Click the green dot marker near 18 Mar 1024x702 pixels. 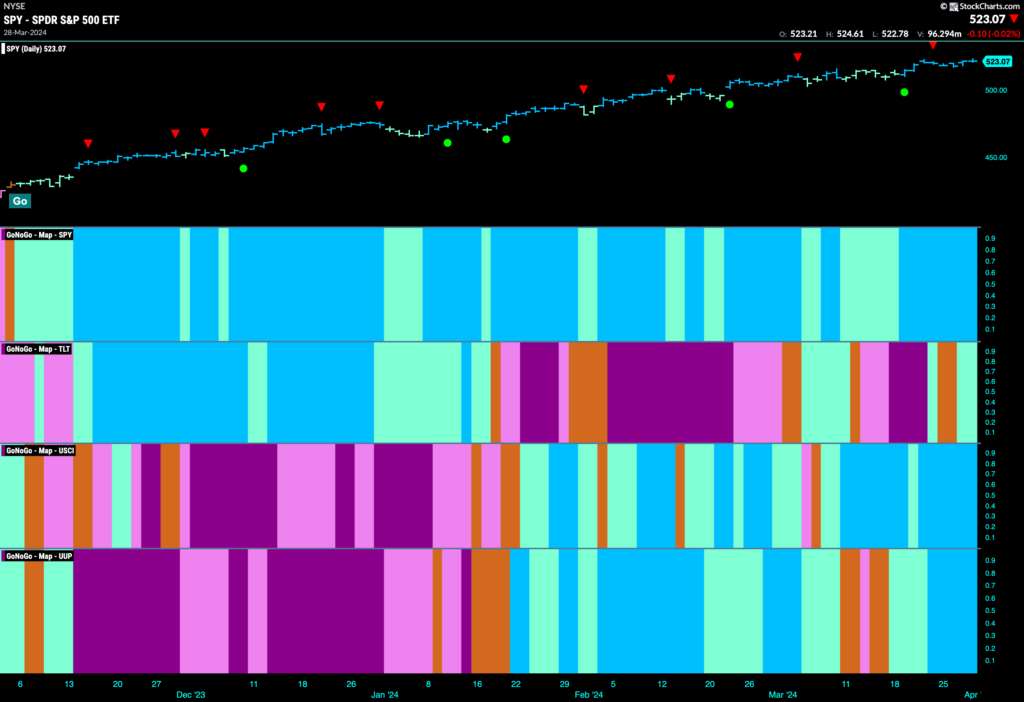point(904,92)
